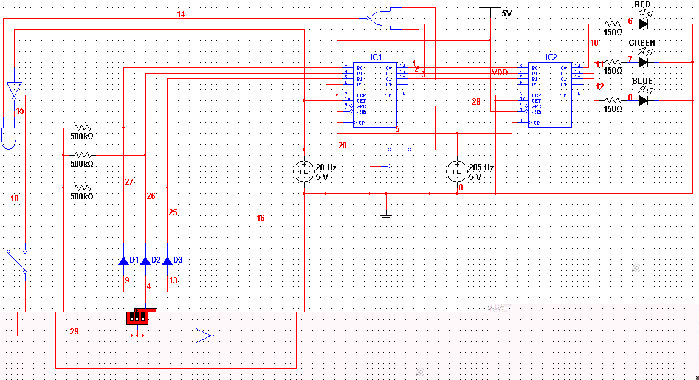Click net label 14 on the top wire
The height and width of the screenshot is (380, 699).
(181, 14)
